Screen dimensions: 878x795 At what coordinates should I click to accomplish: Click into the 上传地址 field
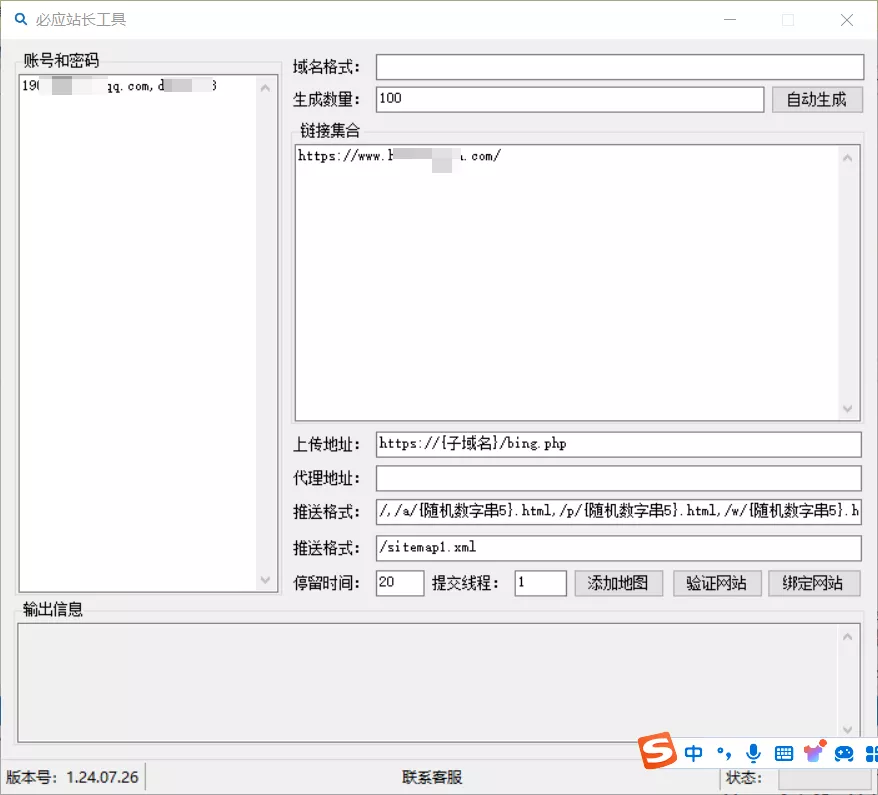click(618, 445)
